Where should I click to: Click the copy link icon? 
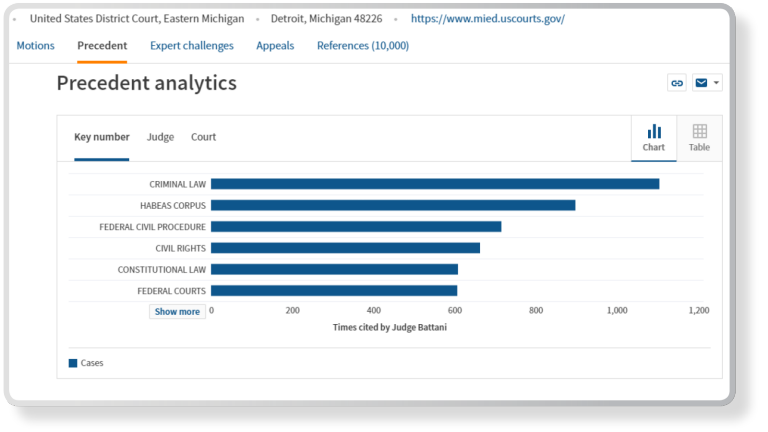677,83
